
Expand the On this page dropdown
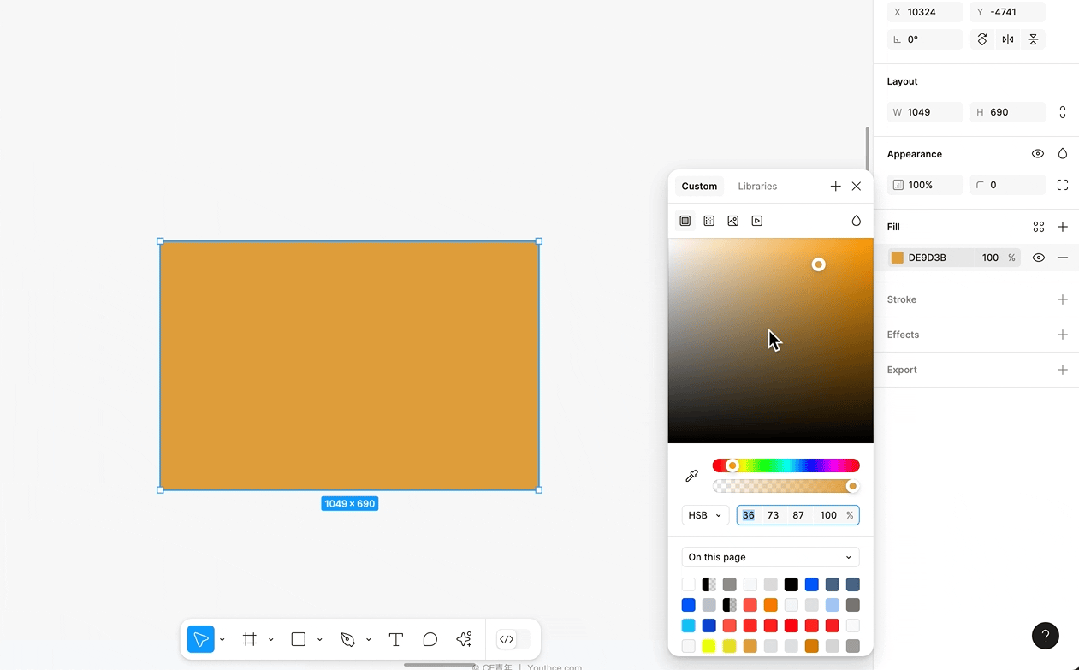pos(770,557)
